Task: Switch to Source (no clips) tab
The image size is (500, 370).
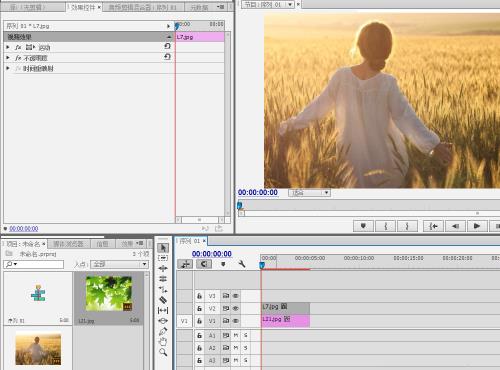Action: pos(27,7)
